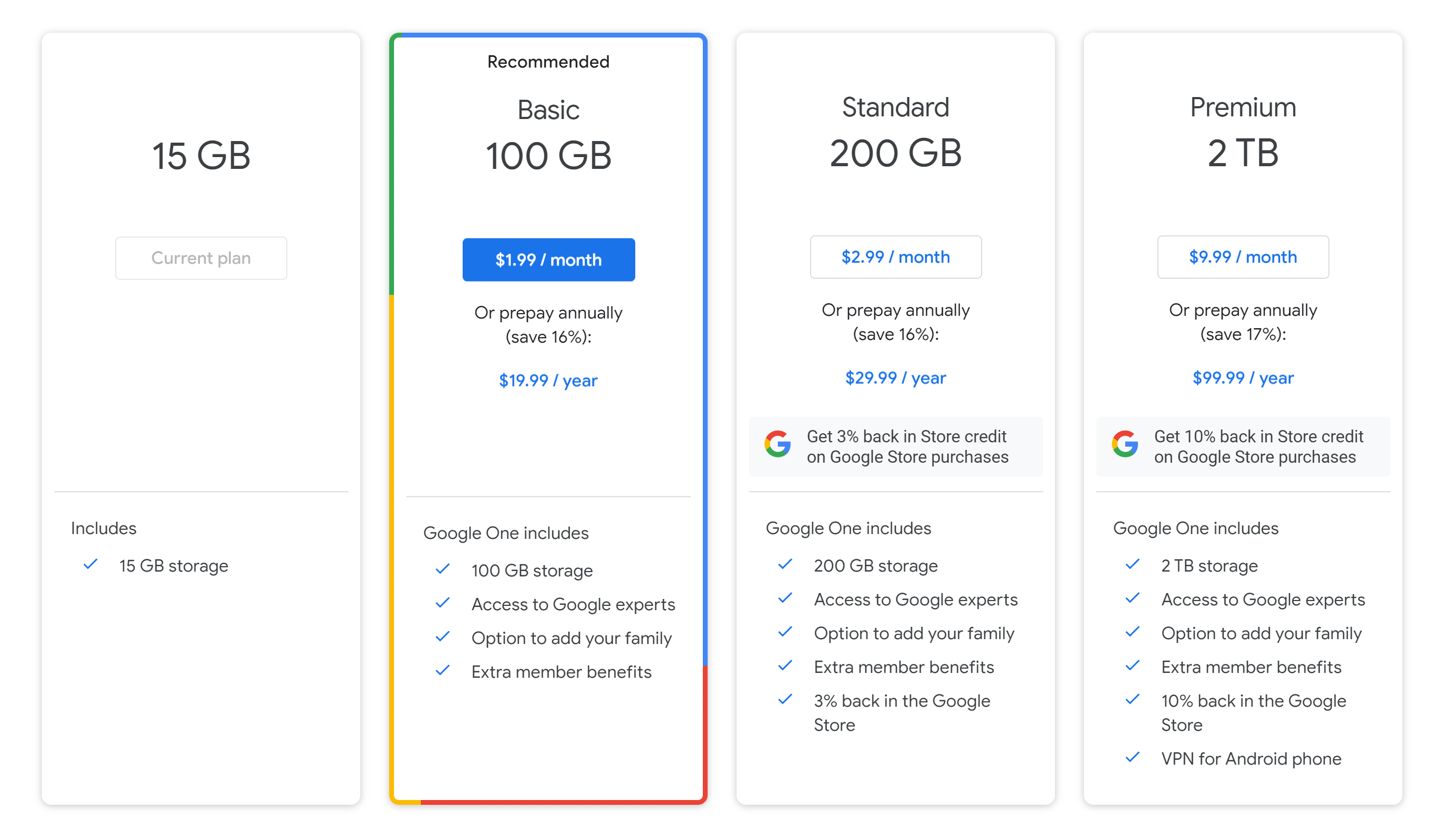The height and width of the screenshot is (837, 1456).
Task: Click the 10% back in Store credit banner
Action: 1242,447
